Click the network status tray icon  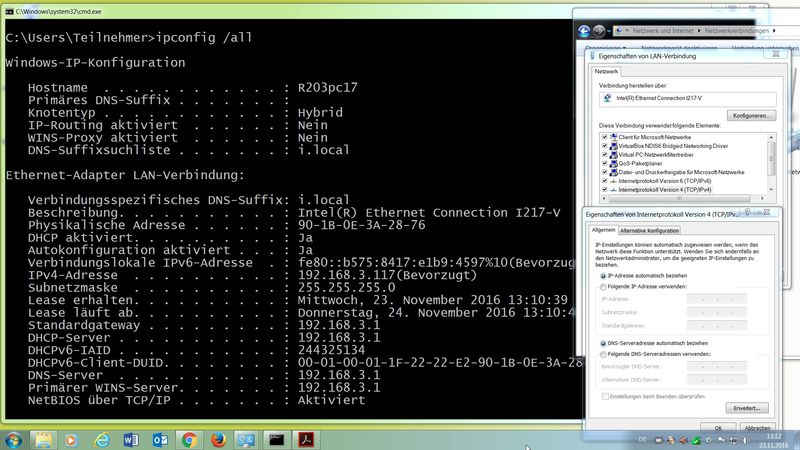[x=733, y=440]
